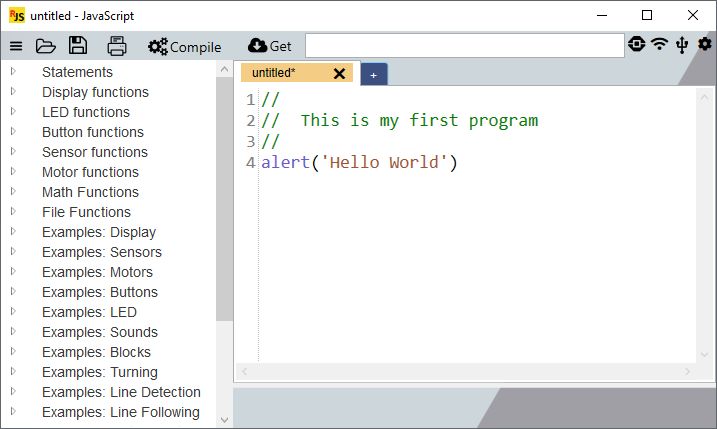
Task: Expand the Button functions arrow
Action: pos(13,132)
